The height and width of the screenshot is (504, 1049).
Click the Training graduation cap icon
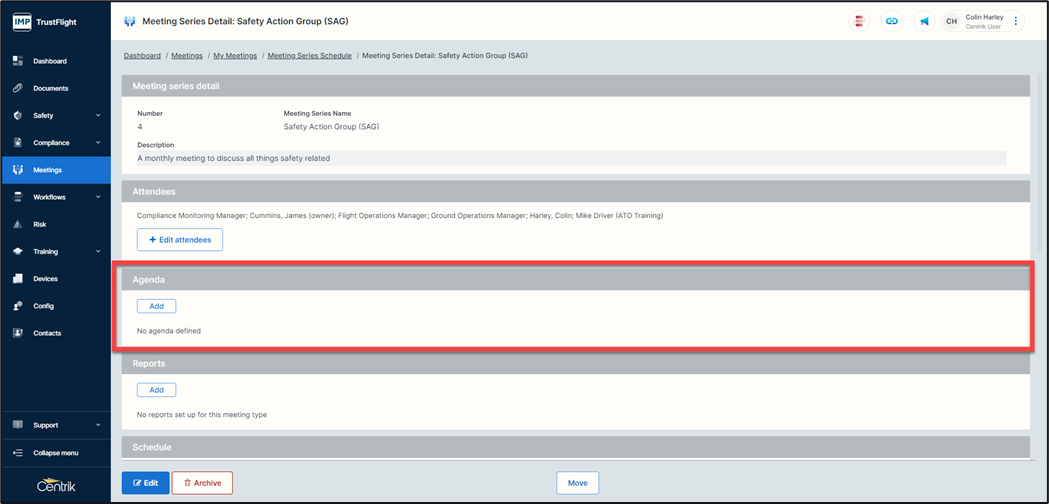[18, 252]
